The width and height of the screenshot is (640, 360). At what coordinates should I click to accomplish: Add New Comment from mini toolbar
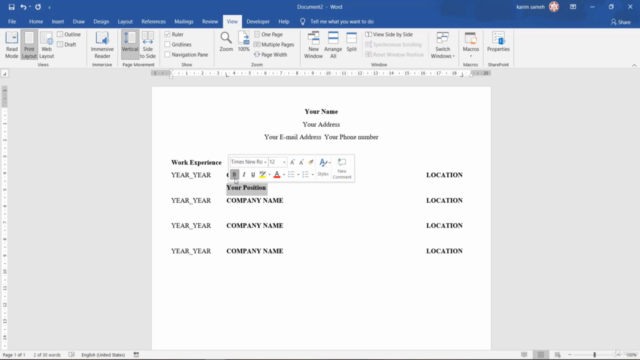(x=342, y=168)
